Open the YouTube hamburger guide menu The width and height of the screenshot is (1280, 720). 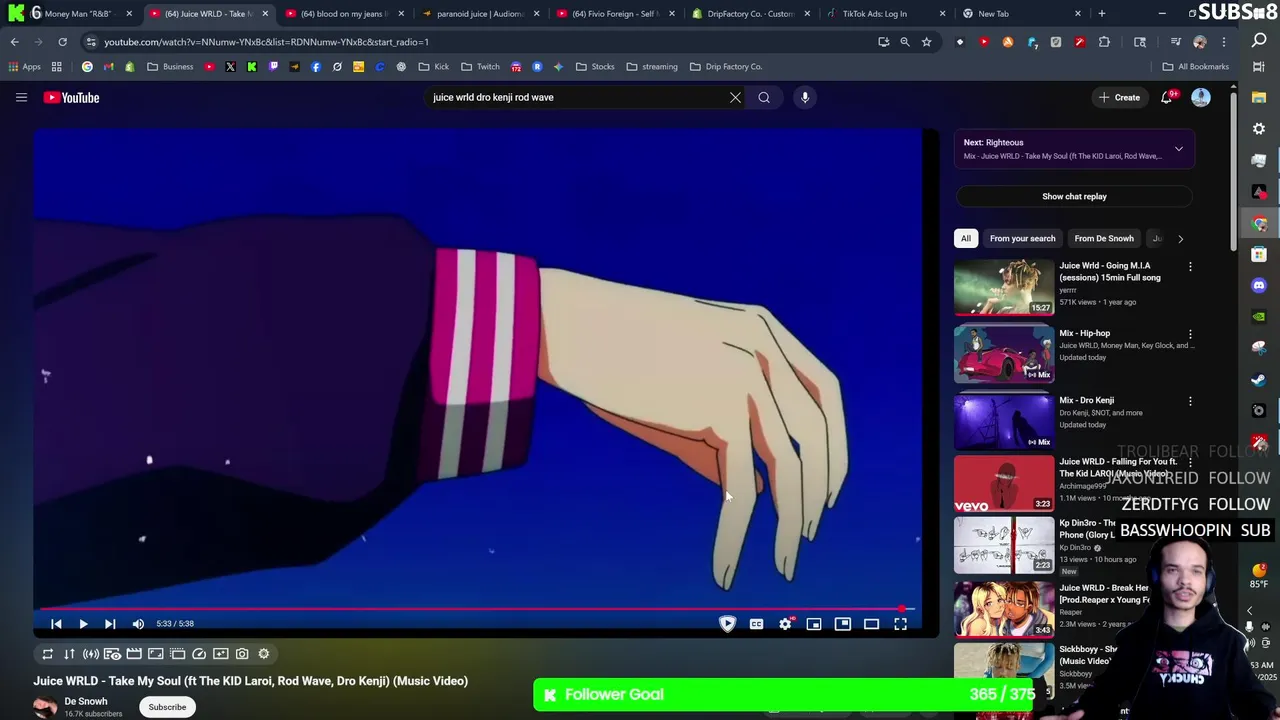(21, 97)
